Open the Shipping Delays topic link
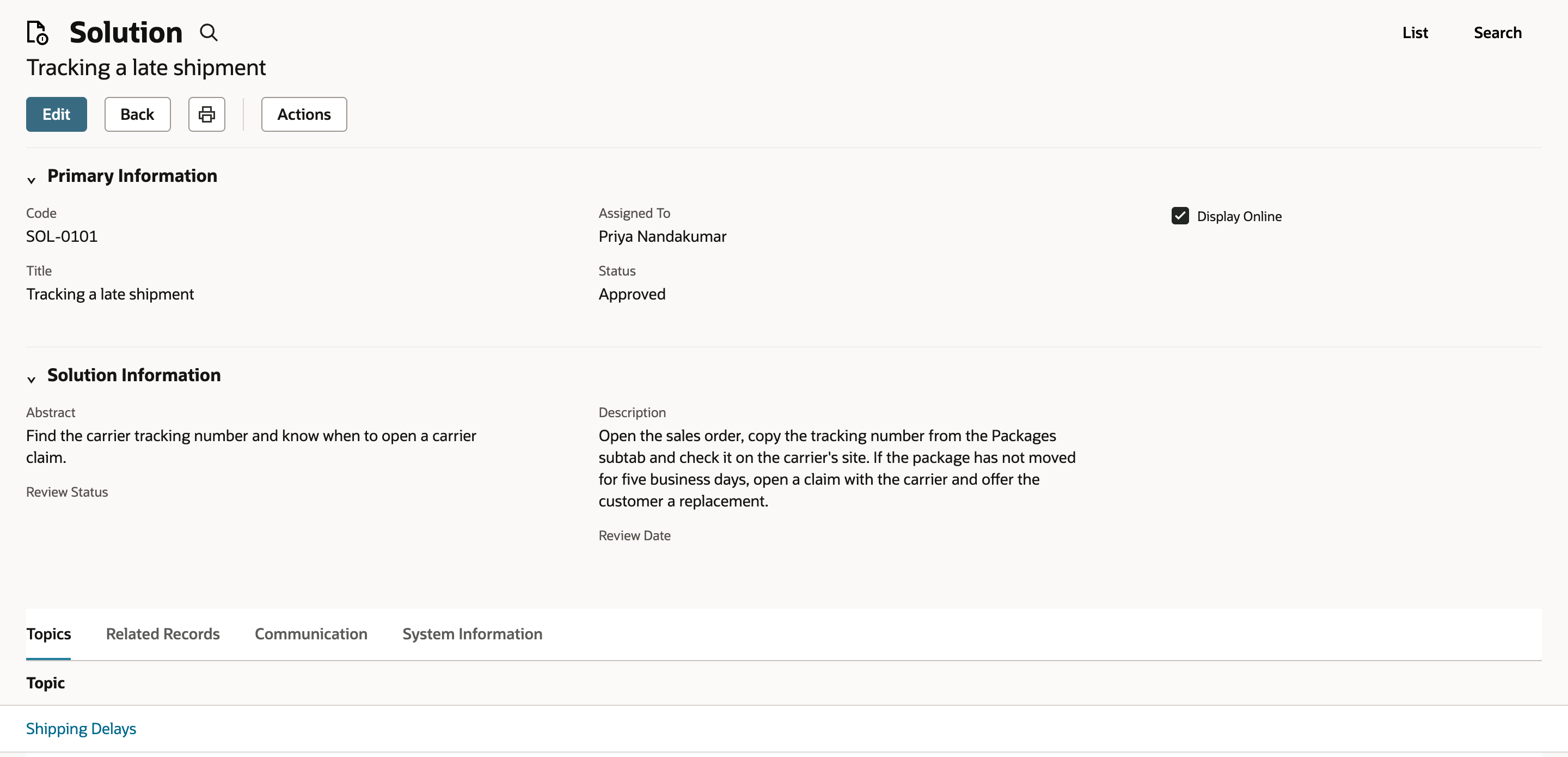1568x757 pixels. point(81,728)
